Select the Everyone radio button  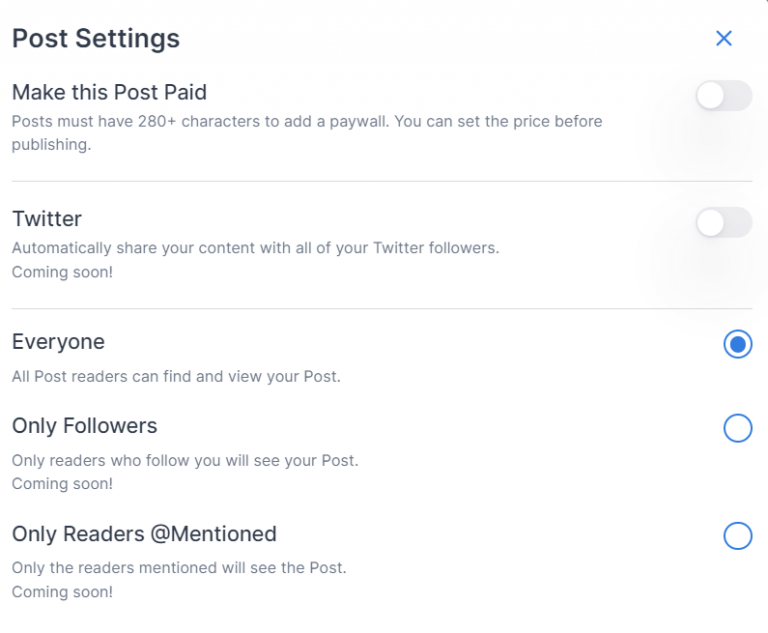tap(737, 345)
